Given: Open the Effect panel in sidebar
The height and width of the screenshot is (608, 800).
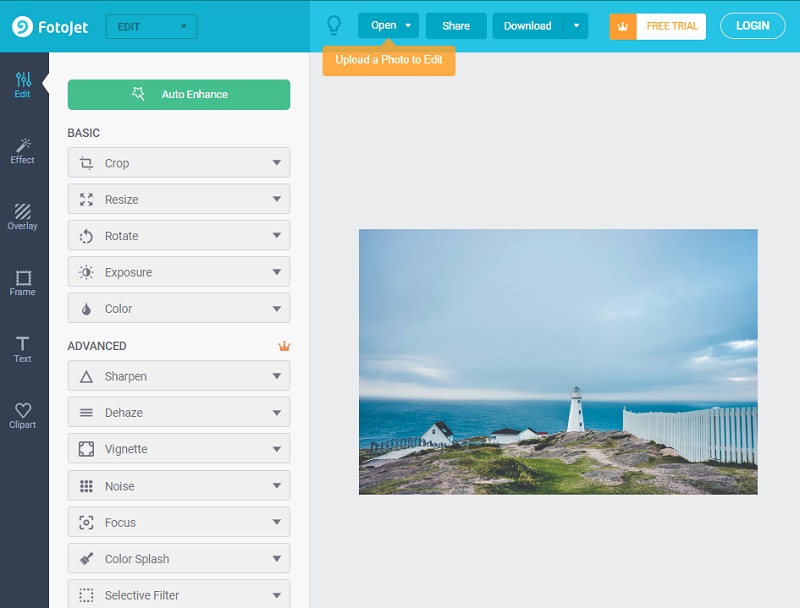Looking at the screenshot, I should point(23,151).
